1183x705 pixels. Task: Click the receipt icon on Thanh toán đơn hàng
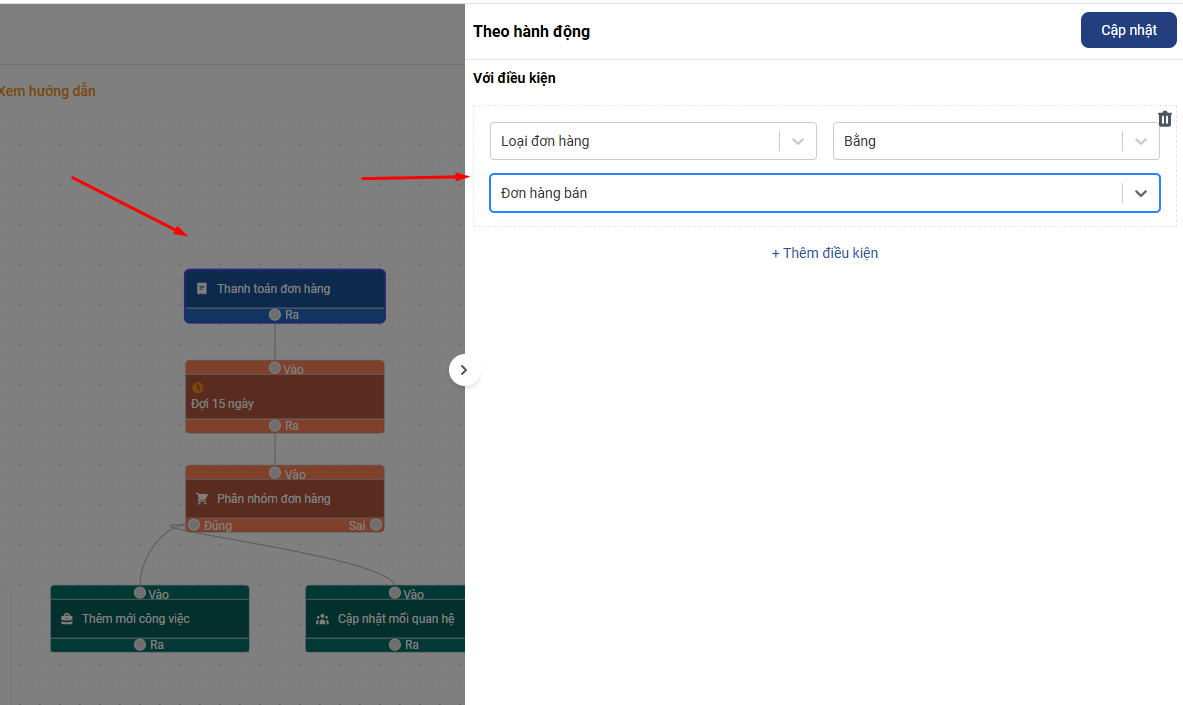[202, 289]
